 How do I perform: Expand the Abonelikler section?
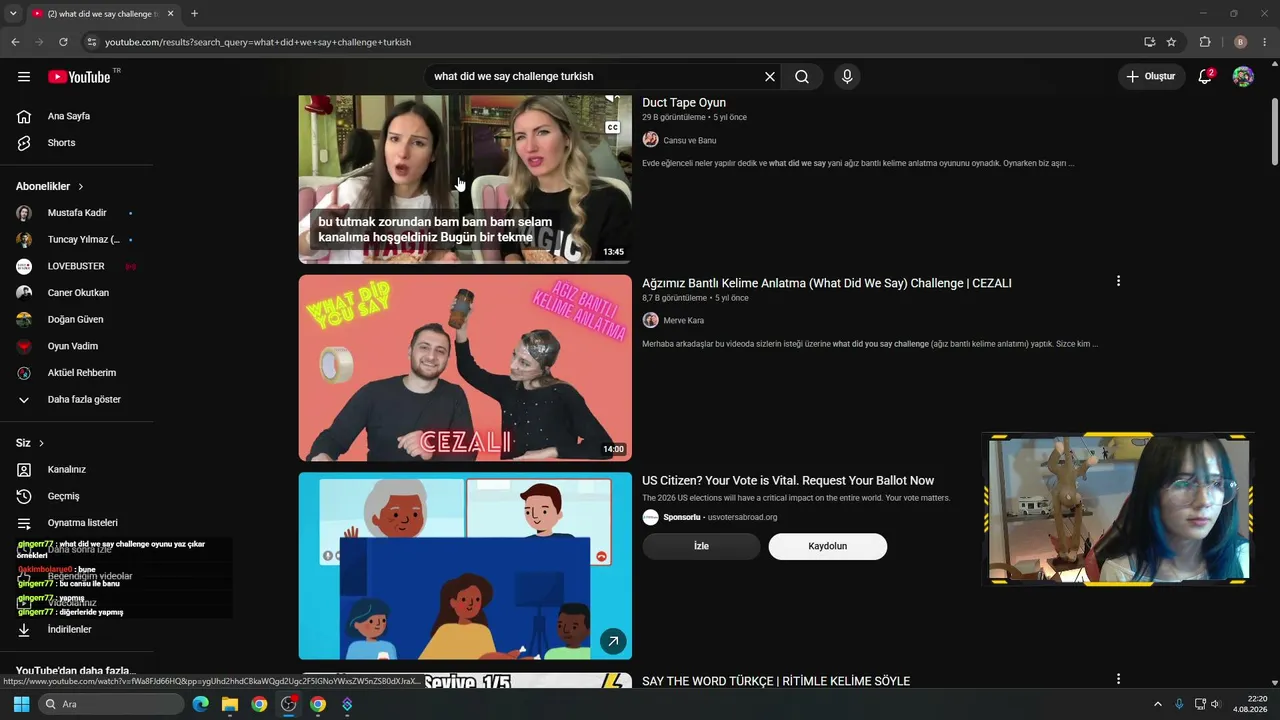[x=50, y=186]
